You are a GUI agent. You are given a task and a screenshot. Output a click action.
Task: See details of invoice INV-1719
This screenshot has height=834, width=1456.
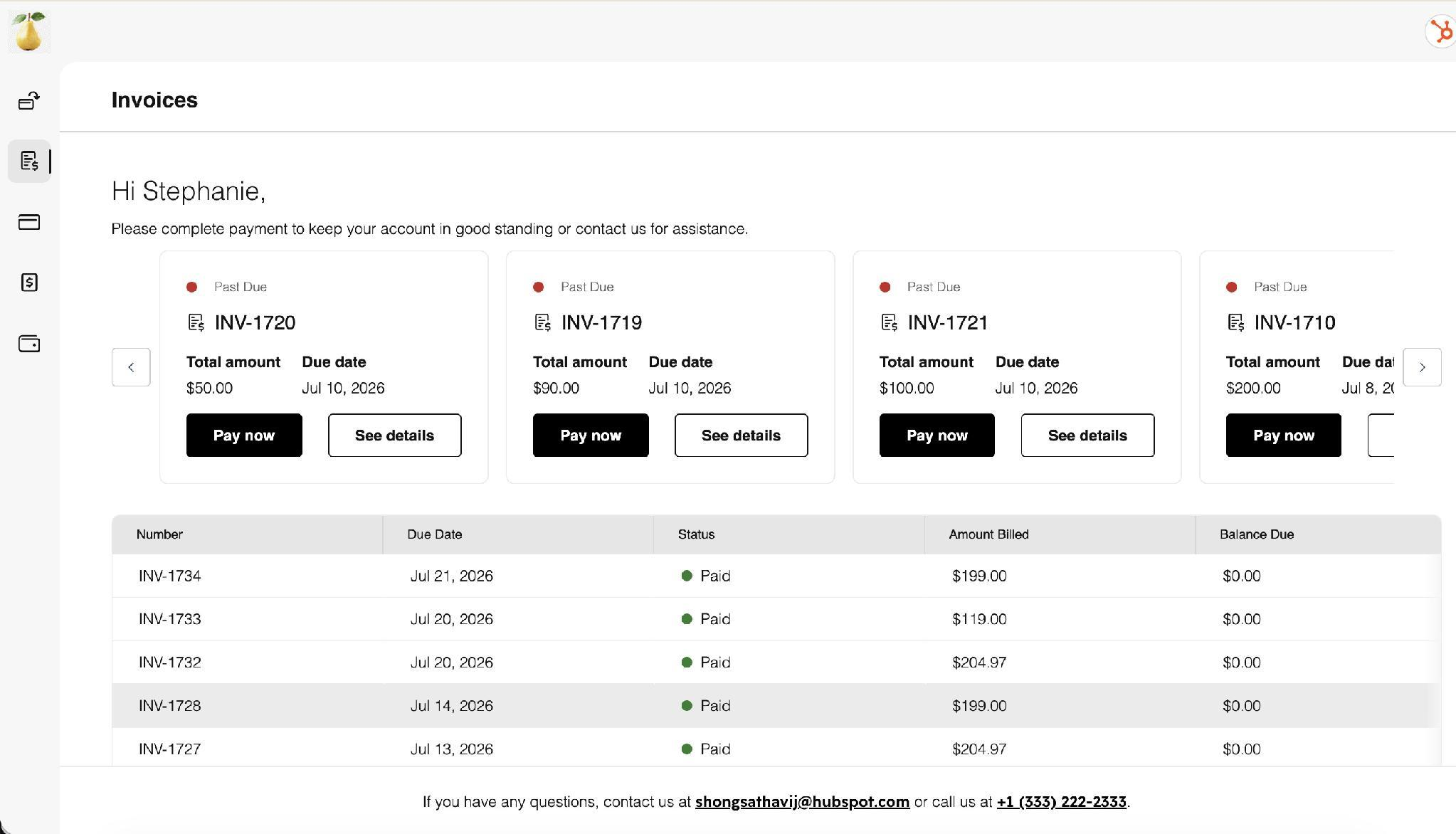click(x=741, y=435)
